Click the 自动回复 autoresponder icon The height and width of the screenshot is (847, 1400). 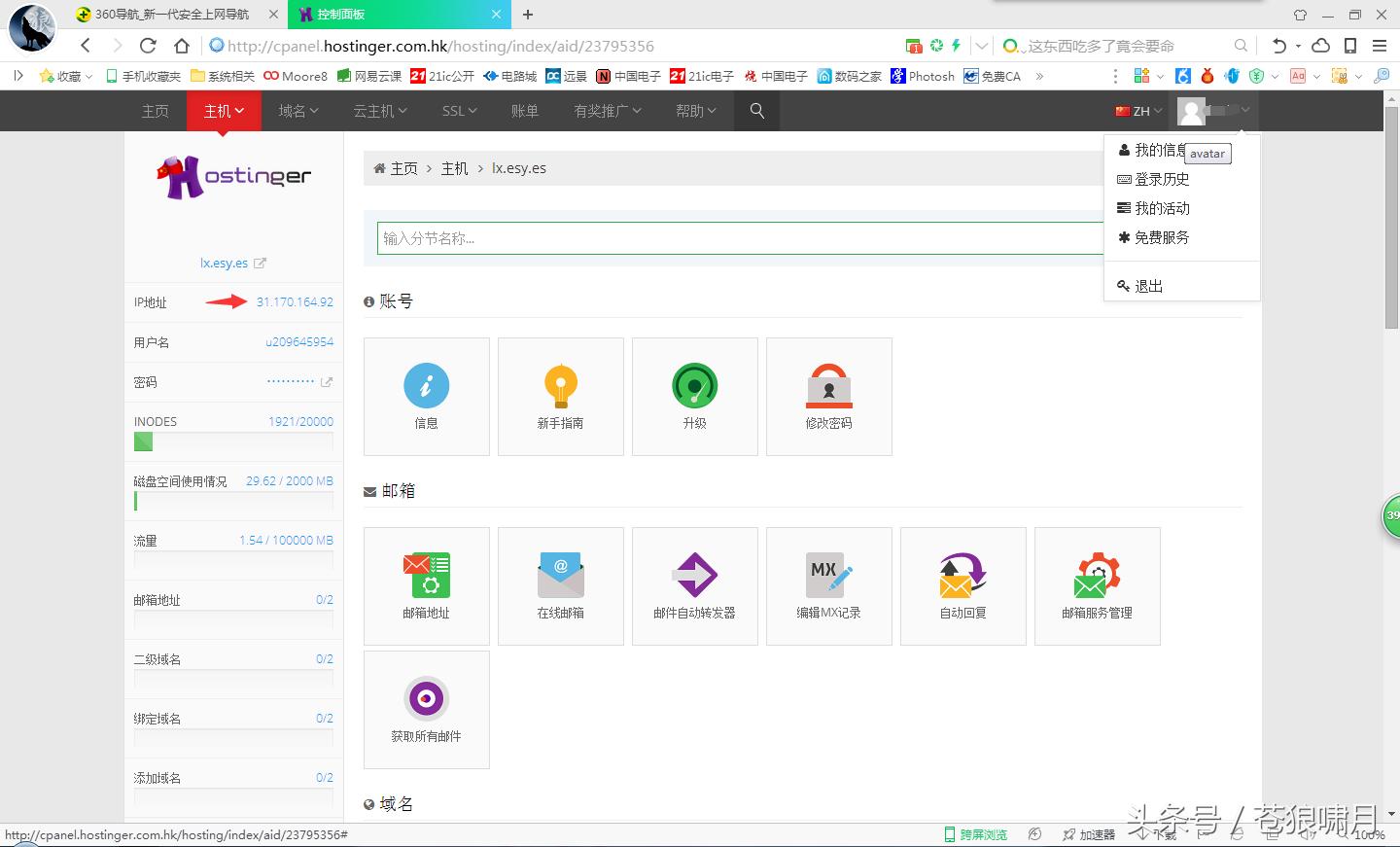tap(962, 576)
